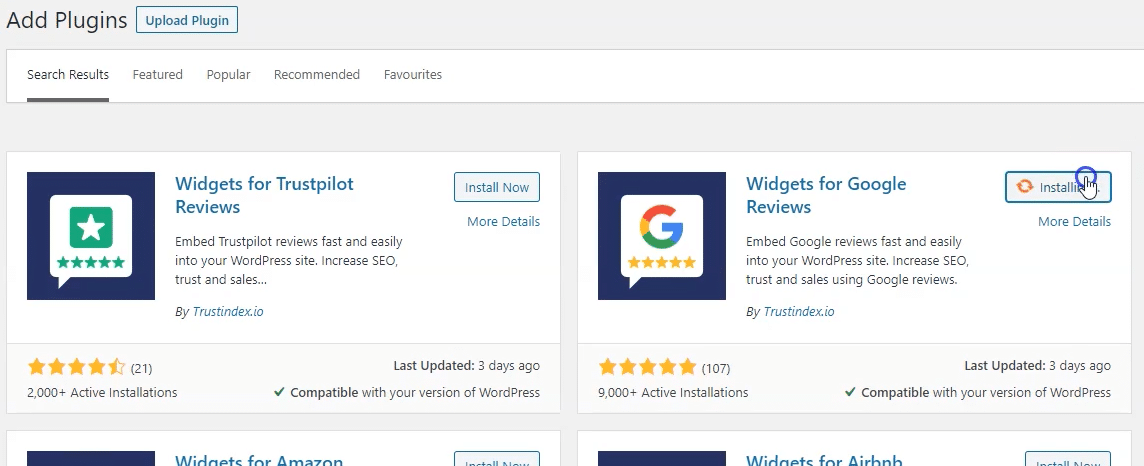
Task: Click the Google Reviews plugin star rating
Action: (648, 367)
